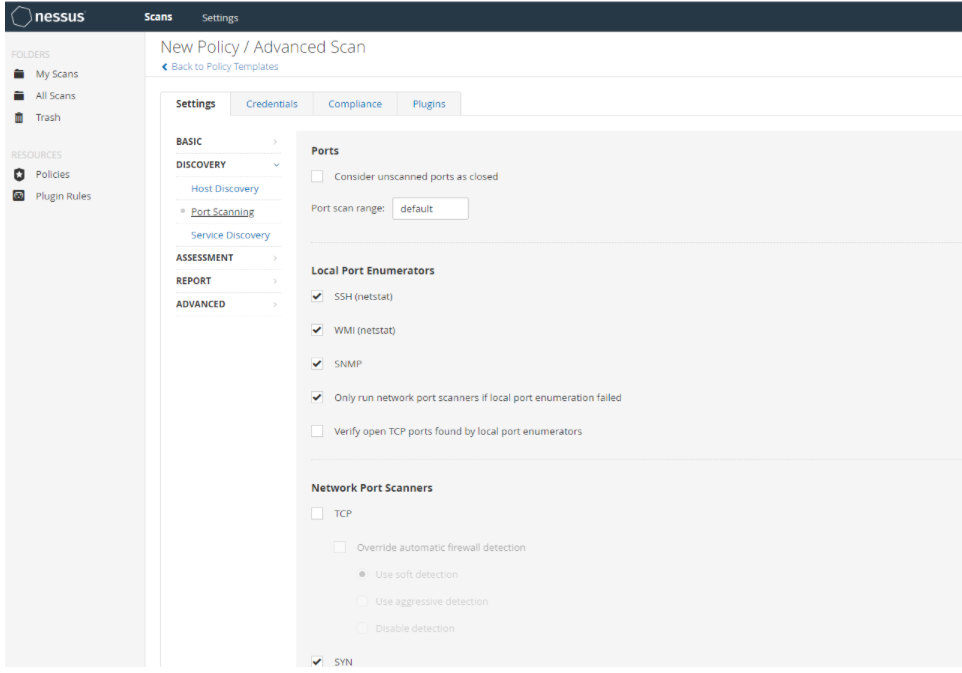
Task: Disable the SNMP port enumerator
Action: 317,364
